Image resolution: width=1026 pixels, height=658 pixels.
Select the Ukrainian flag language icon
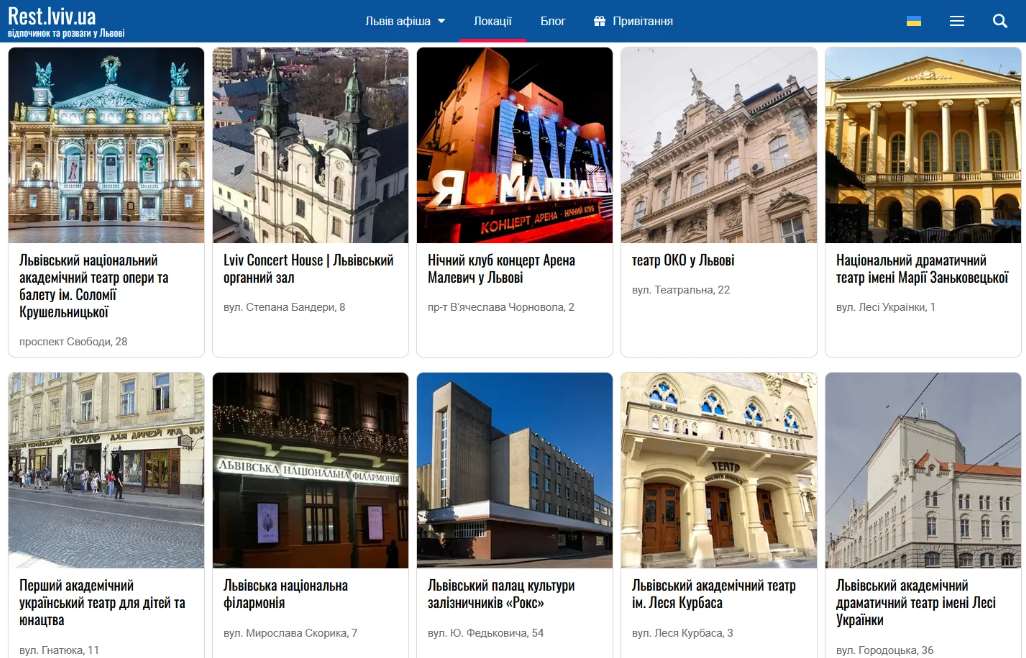coord(914,21)
